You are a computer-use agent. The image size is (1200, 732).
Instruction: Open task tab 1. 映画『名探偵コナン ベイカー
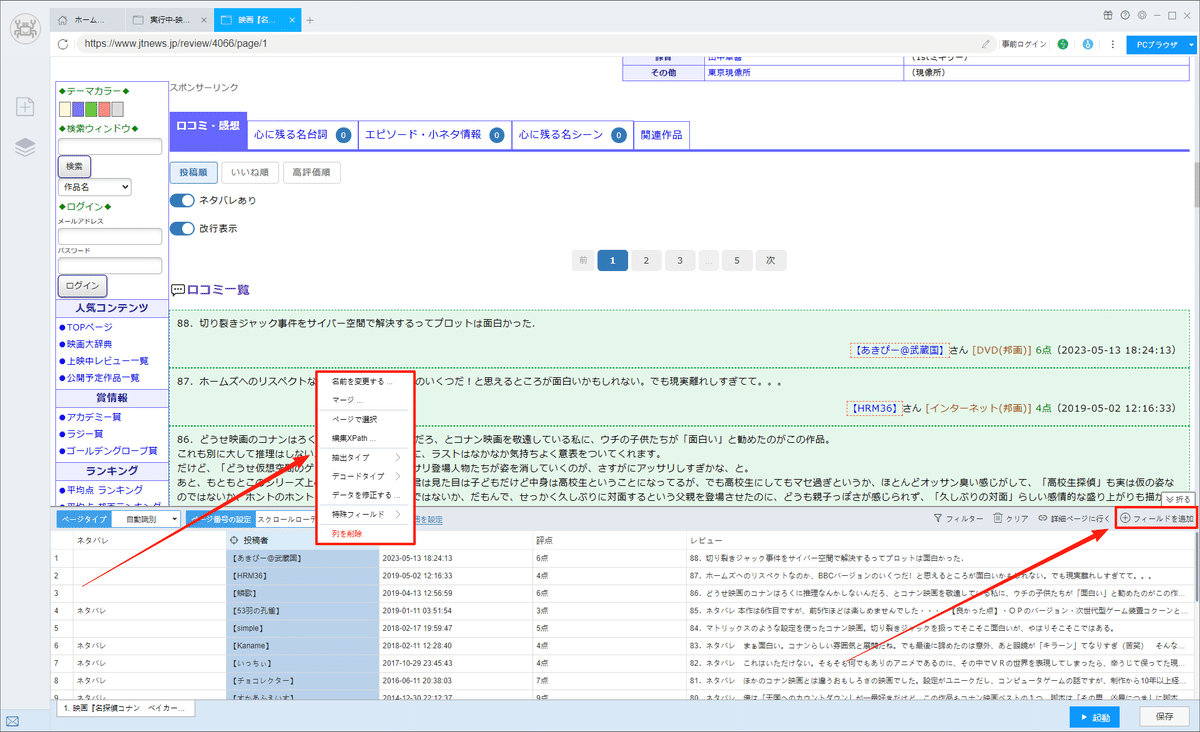click(x=125, y=708)
